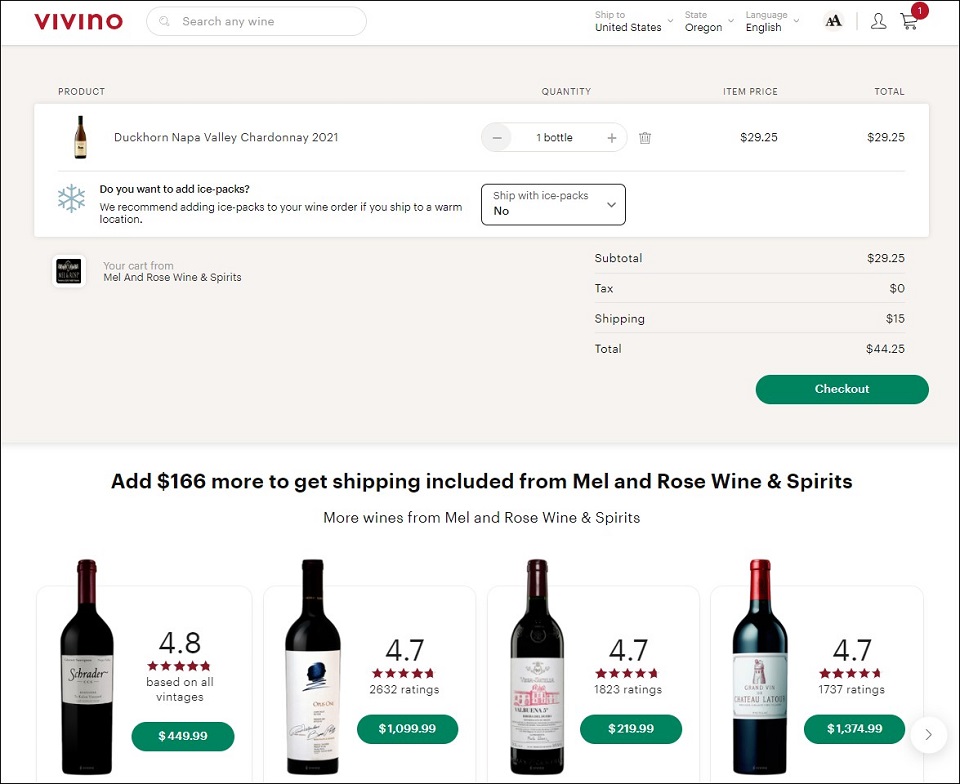960x784 pixels.
Task: Open the Vega Sicilia Valbuena bottle image
Action: pos(537,666)
